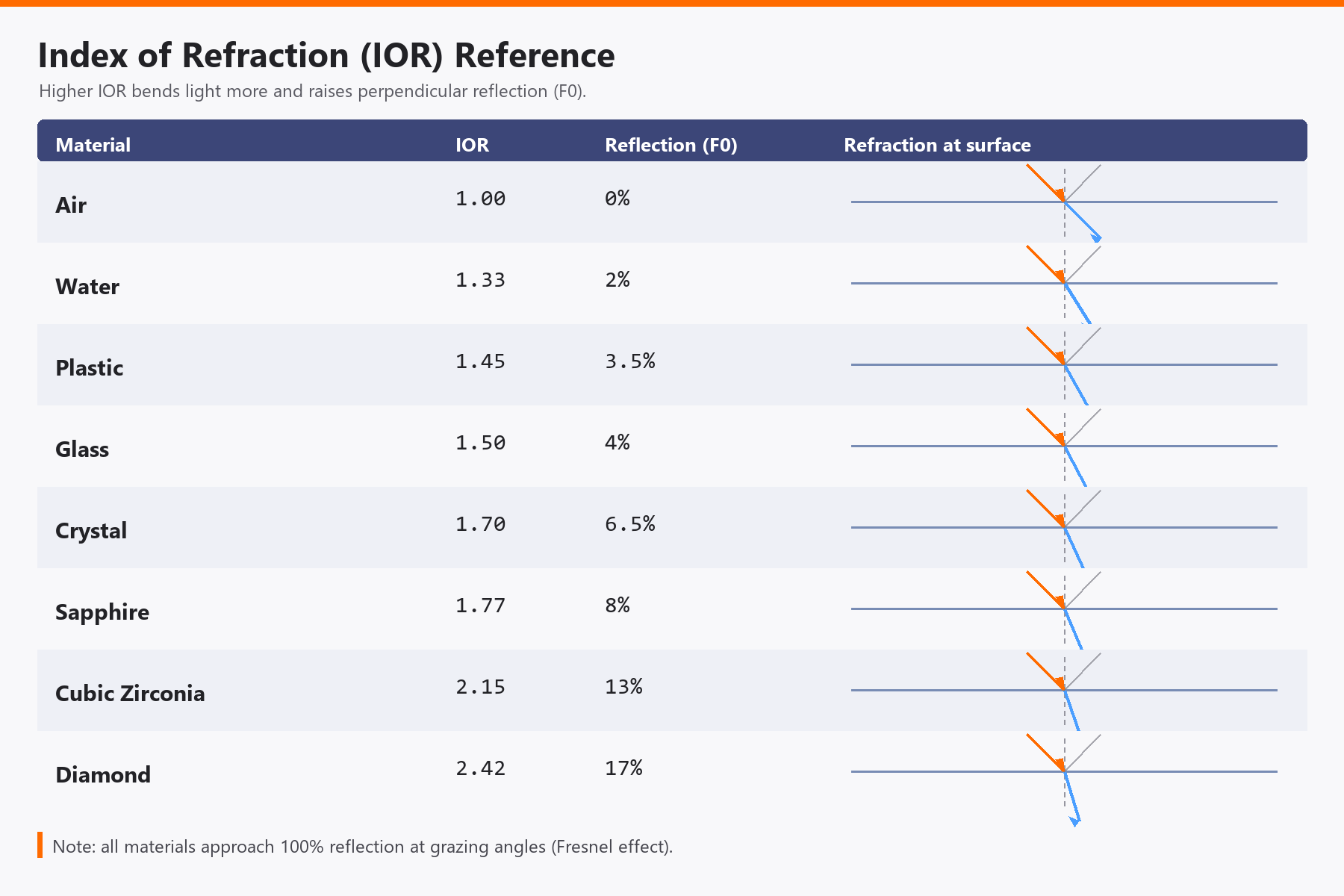This screenshot has height=896, width=1344.
Task: Click the 2% reflection value
Action: pos(617,280)
